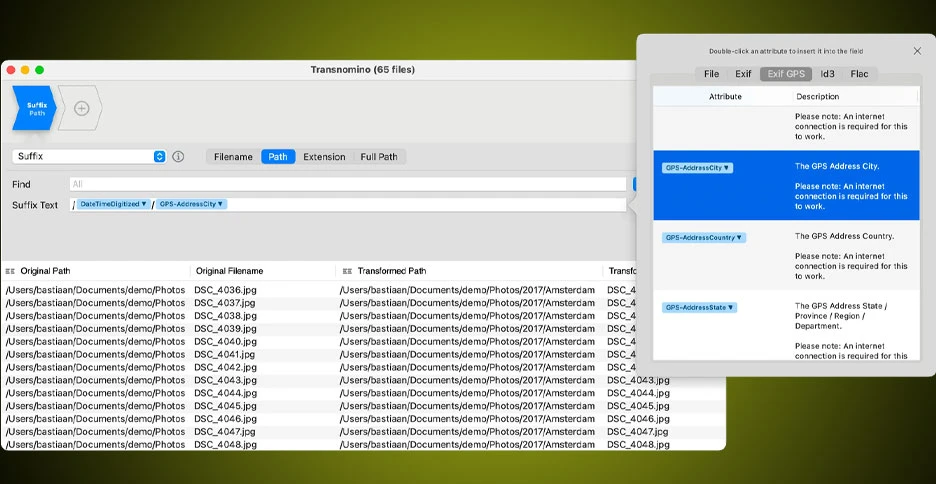Switch to the Filename segment
The width and height of the screenshot is (936, 484).
click(x=233, y=157)
